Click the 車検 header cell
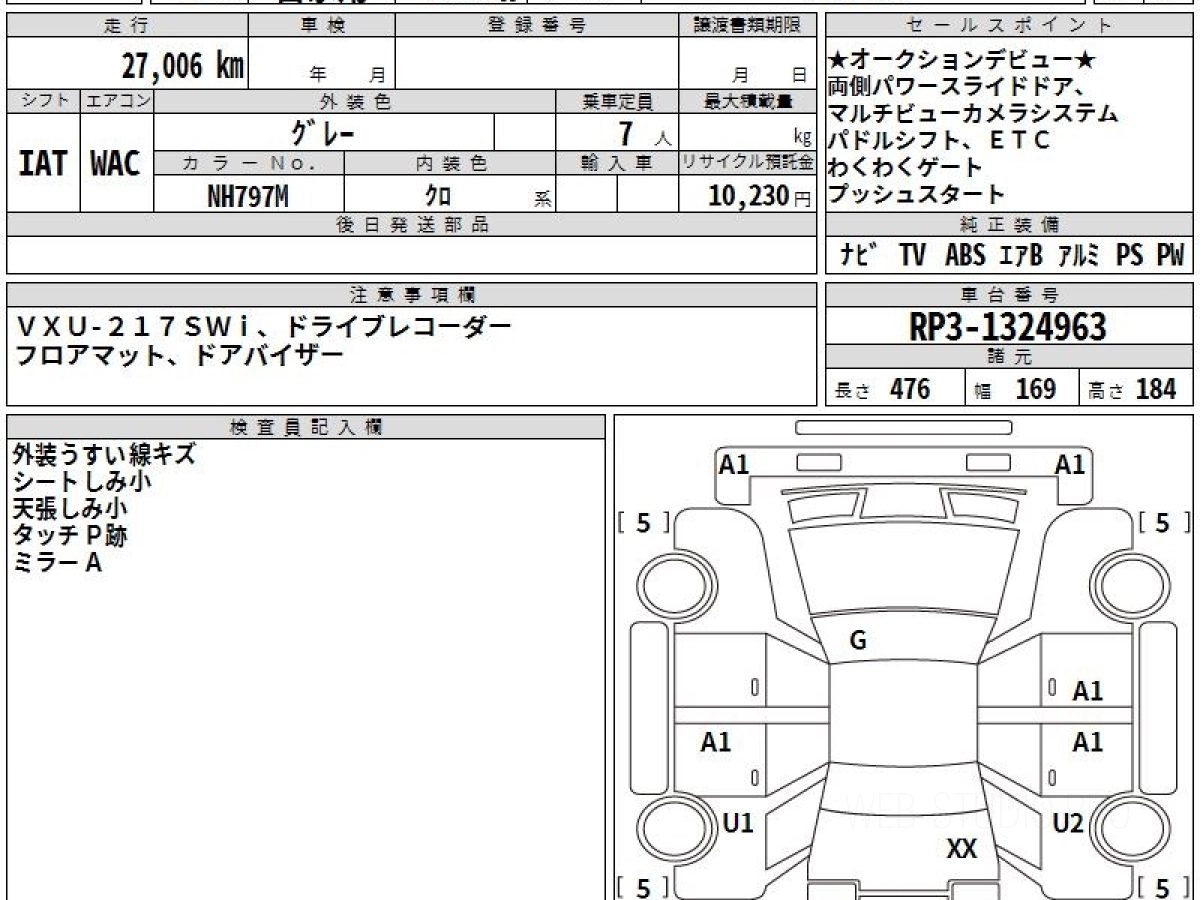Screen dimensions: 1200x900 [x=322, y=26]
